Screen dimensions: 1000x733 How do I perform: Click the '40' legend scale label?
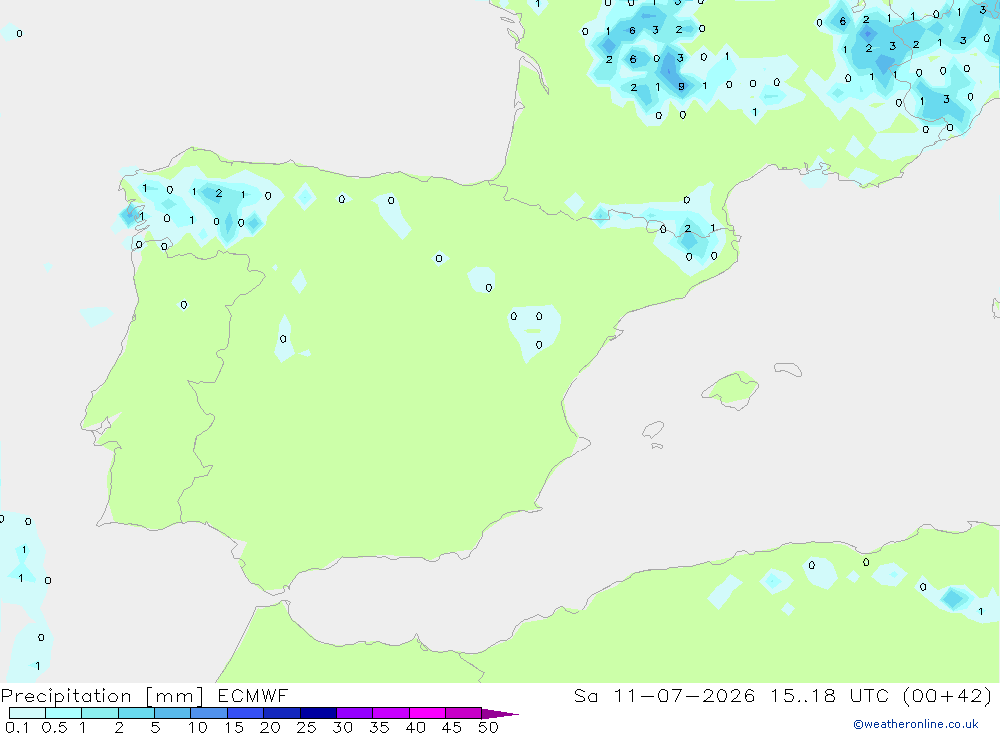(416, 727)
